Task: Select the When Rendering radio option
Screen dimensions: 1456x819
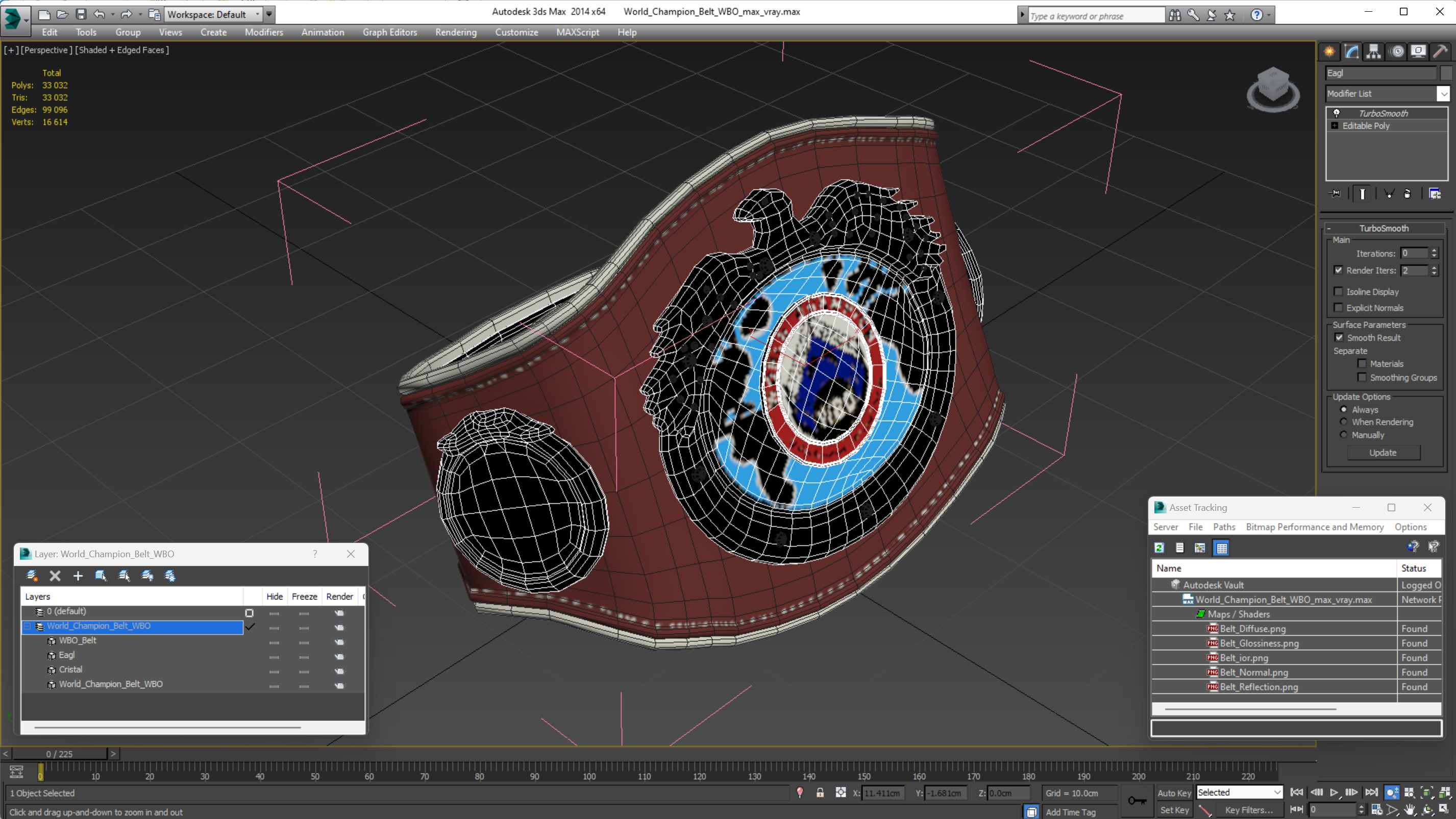Action: coord(1344,421)
